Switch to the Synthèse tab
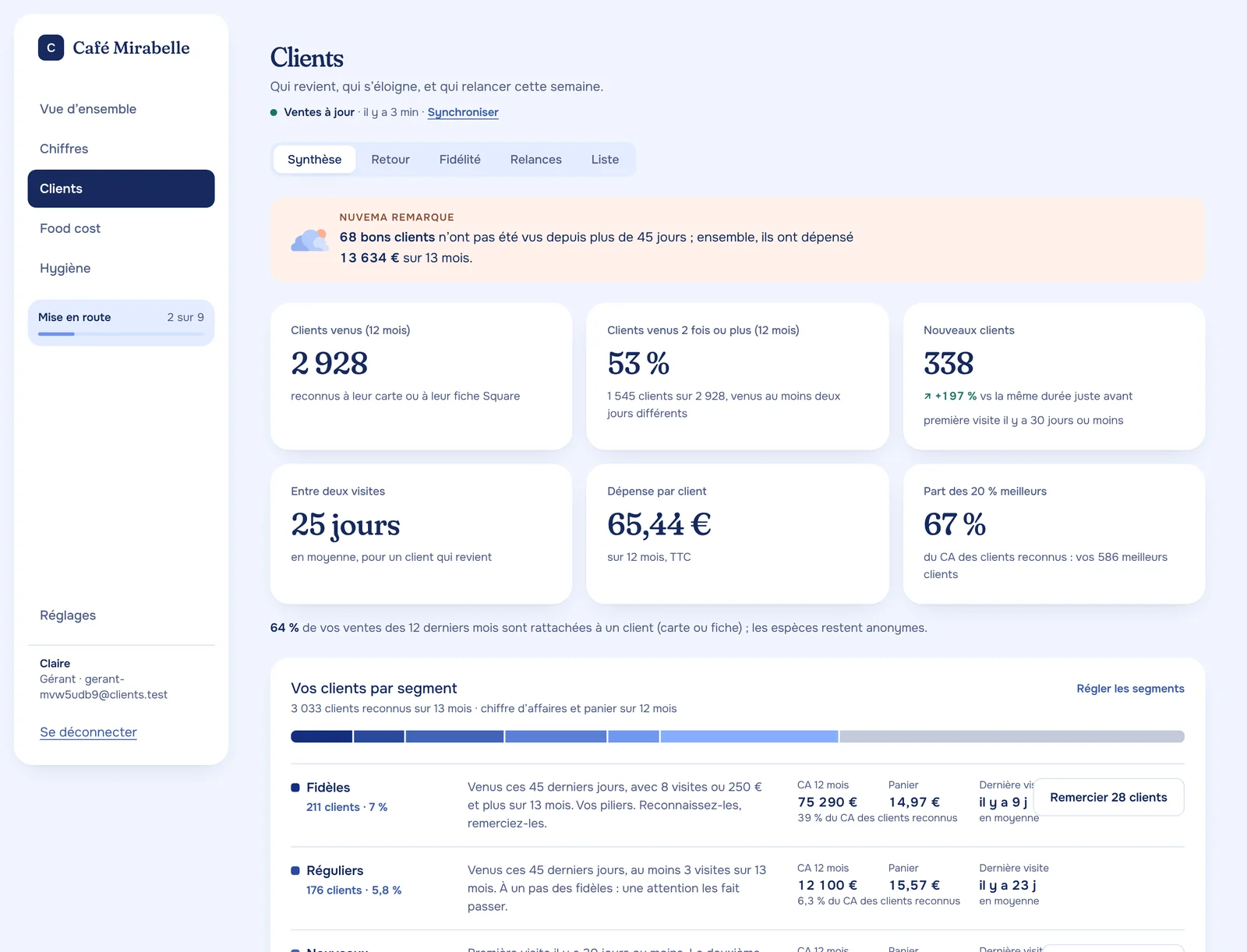The height and width of the screenshot is (952, 1247). 314,160
